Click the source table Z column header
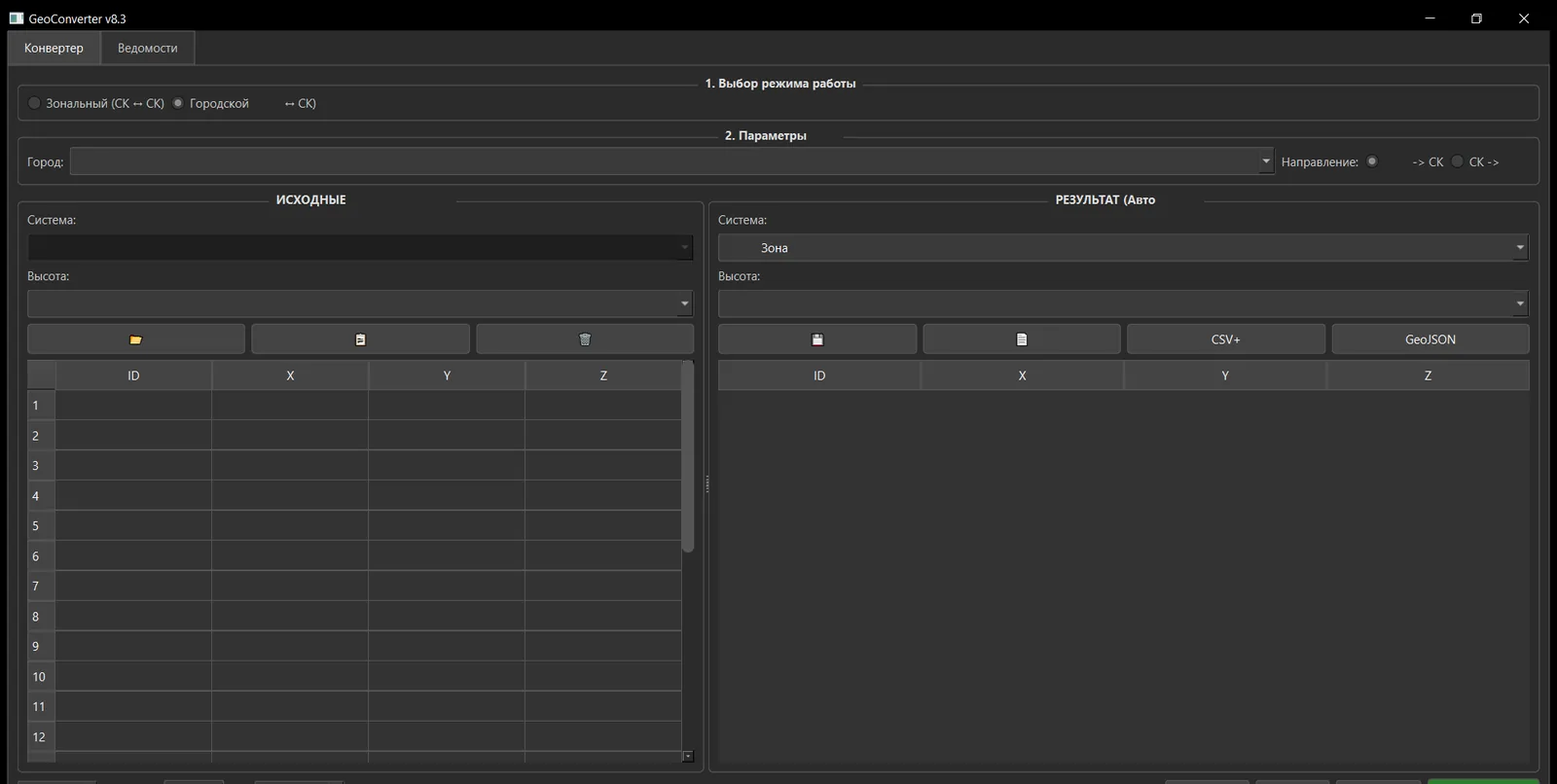 603,375
